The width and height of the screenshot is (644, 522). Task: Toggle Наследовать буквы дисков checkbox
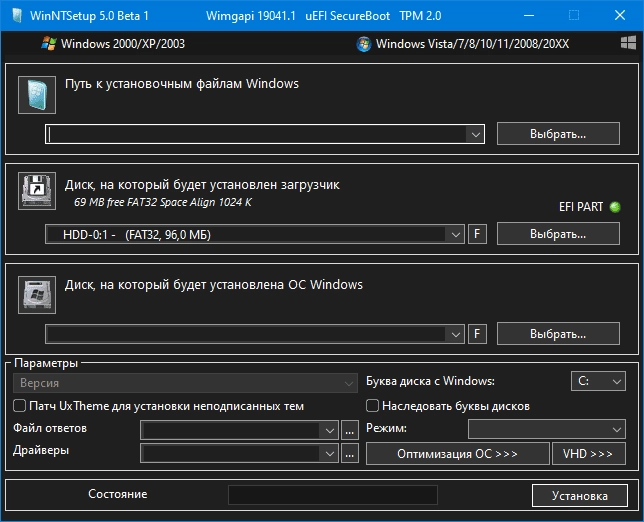coord(372,406)
